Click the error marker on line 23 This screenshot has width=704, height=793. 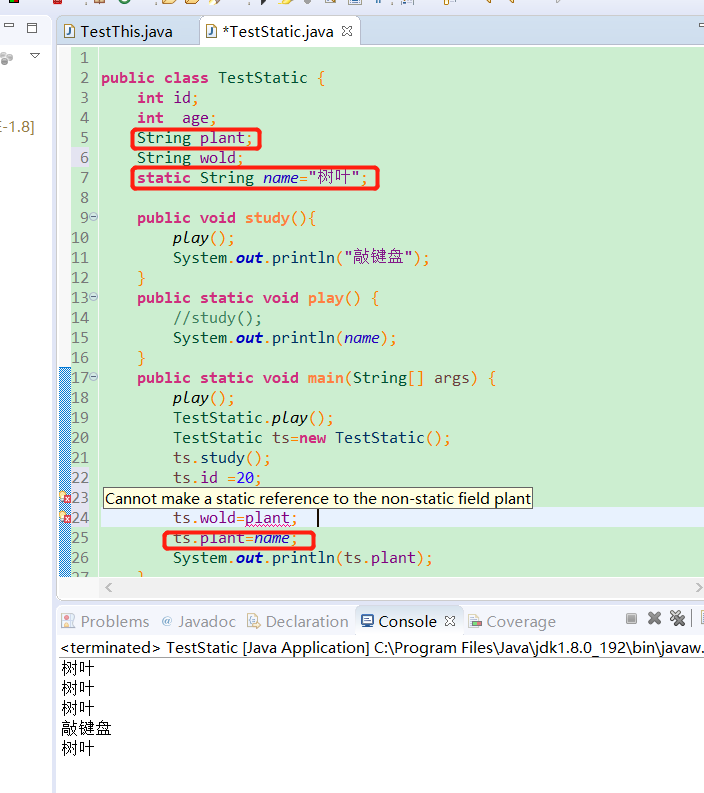(65, 498)
